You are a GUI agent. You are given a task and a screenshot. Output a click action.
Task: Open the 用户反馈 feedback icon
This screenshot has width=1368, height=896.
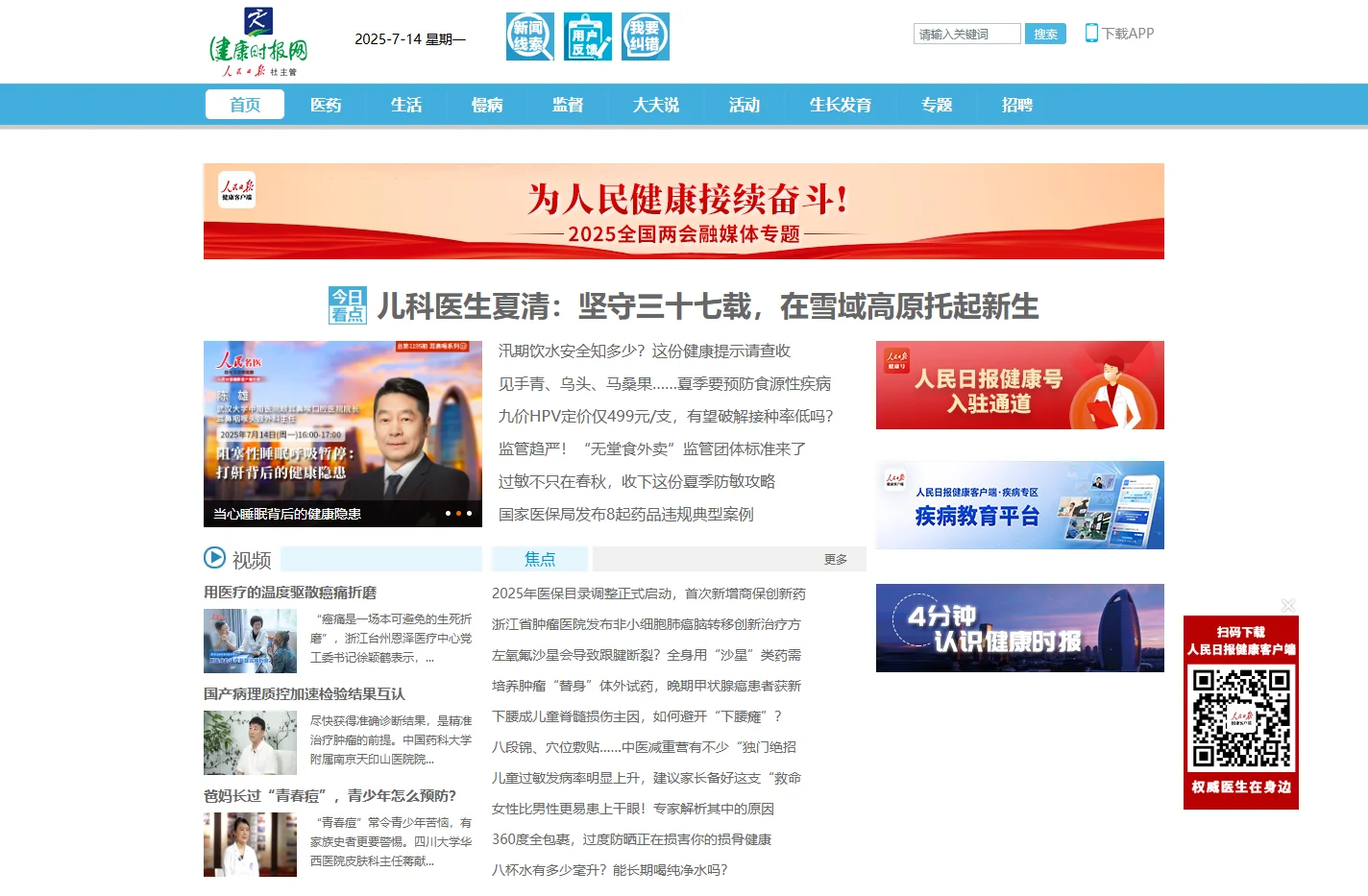click(x=588, y=36)
